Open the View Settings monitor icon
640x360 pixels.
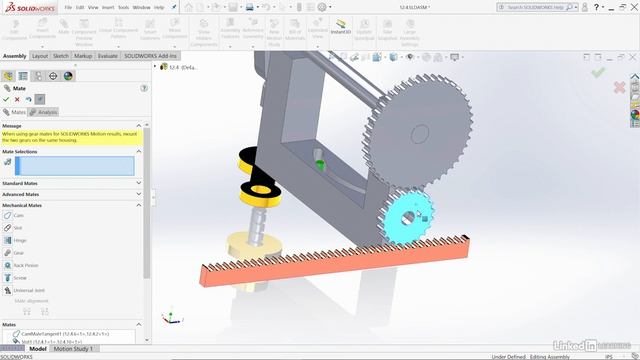tap(454, 57)
